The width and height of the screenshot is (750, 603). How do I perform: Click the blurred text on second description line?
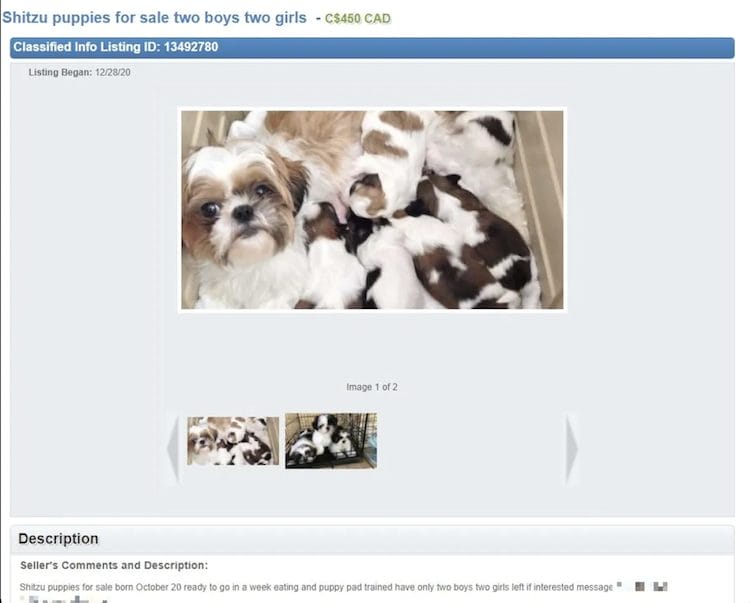click(x=65, y=599)
